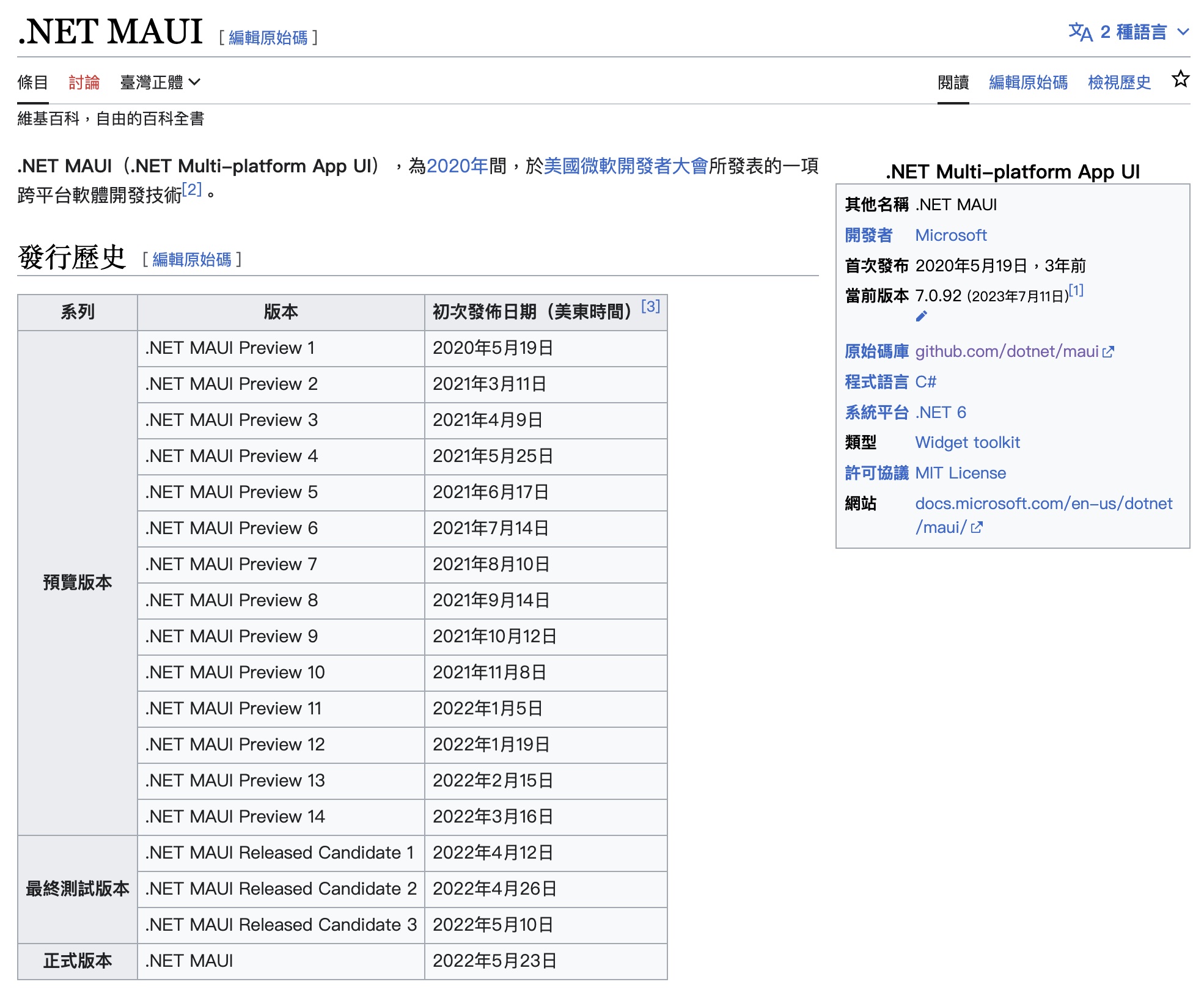This screenshot has height=990, width=1204.
Task: Click the .NET MAUI Preview 2 cell
Action: point(281,384)
